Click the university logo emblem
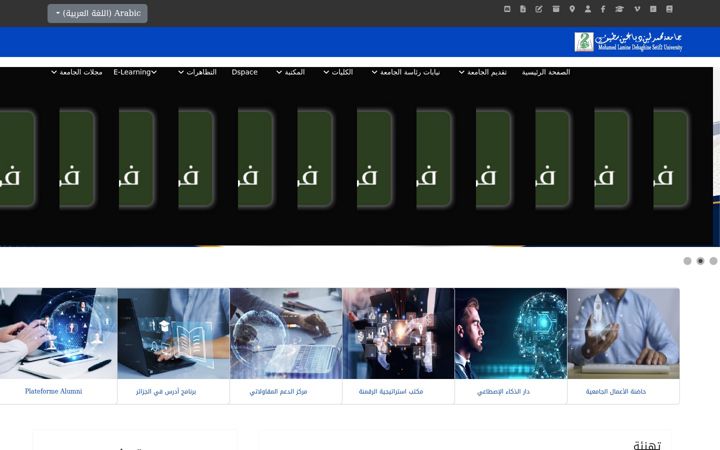Viewport: 720px width, 450px height. 584,42
